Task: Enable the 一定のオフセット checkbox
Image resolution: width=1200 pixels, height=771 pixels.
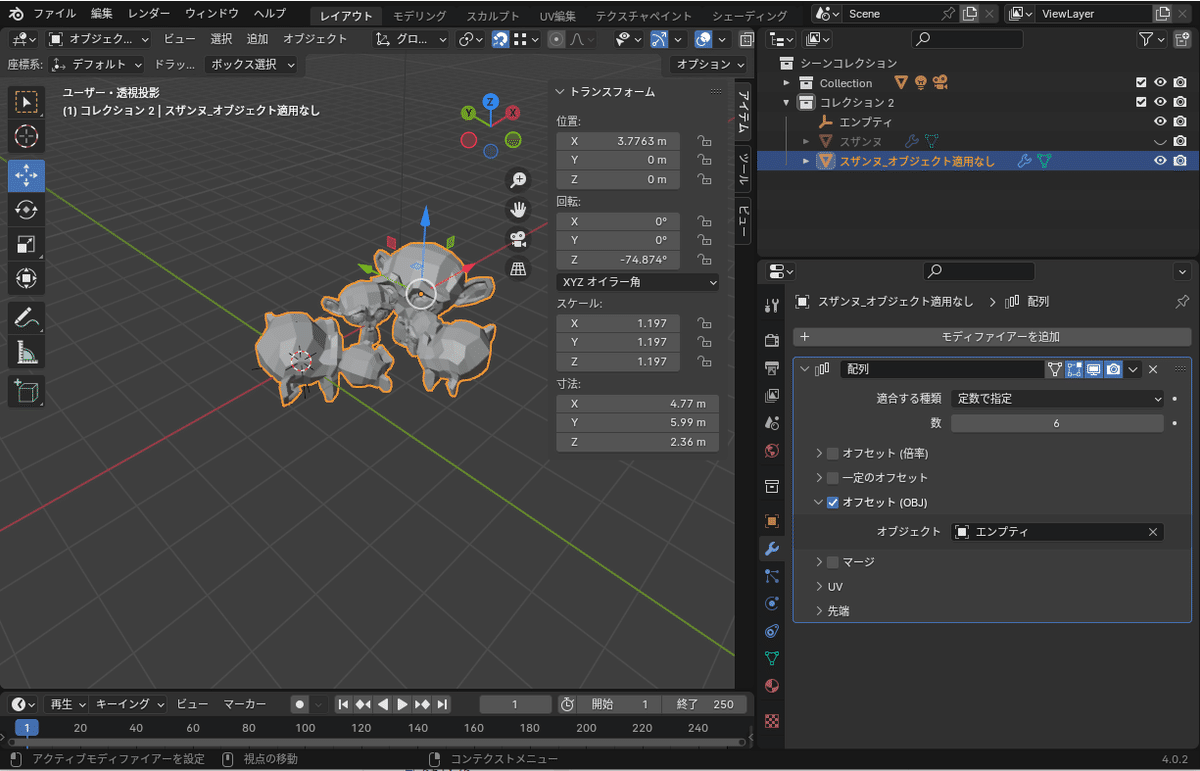Action: point(833,477)
